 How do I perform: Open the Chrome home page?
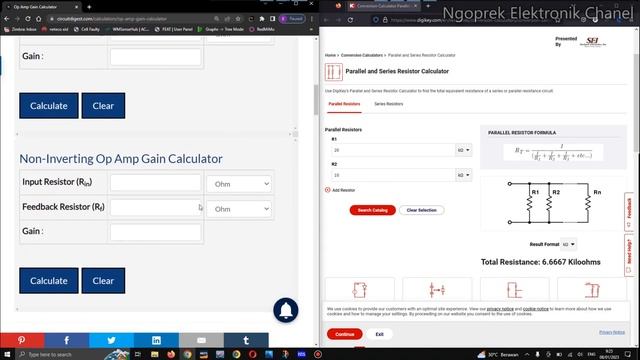click(x=38, y=19)
